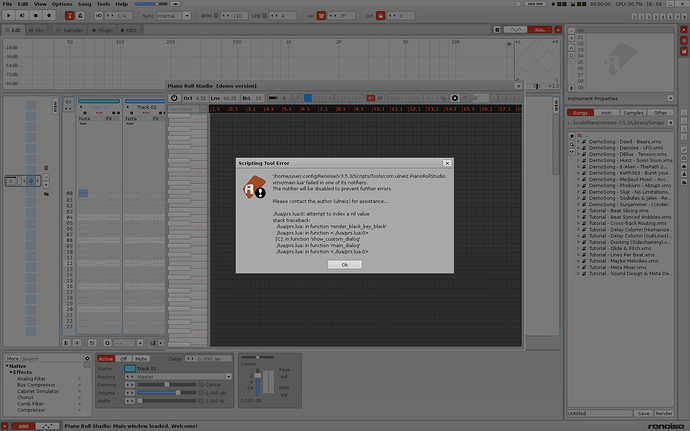Collapse the Native effects tree
690x431 pixels.
(5, 365)
